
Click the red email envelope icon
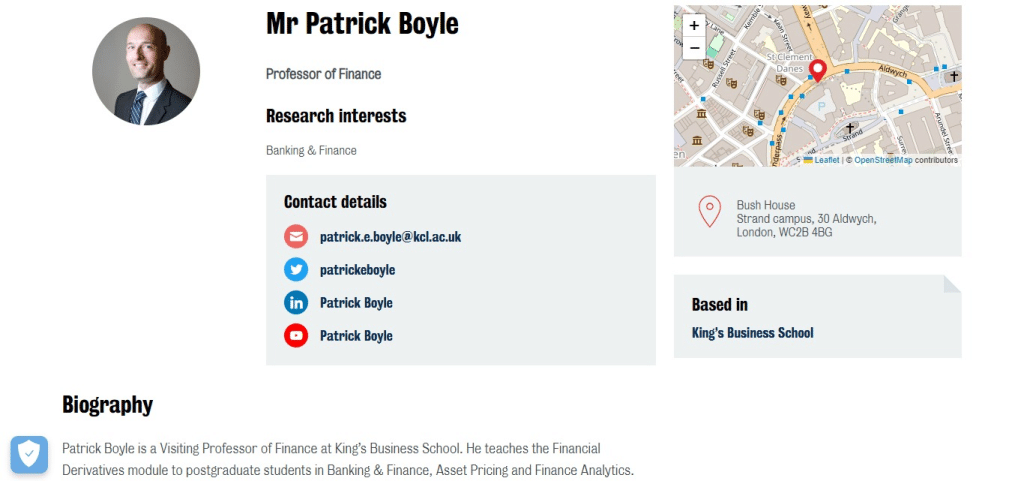296,236
